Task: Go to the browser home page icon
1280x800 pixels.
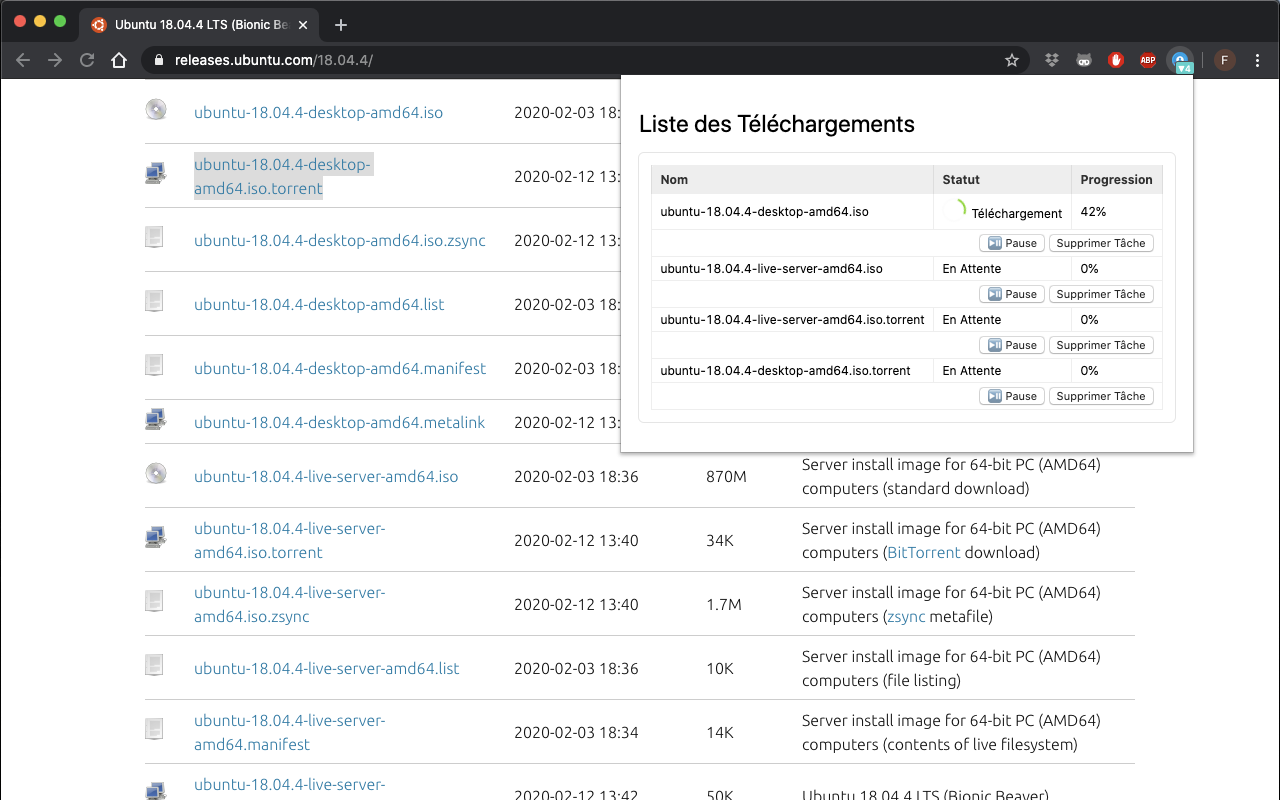Action: (x=119, y=60)
